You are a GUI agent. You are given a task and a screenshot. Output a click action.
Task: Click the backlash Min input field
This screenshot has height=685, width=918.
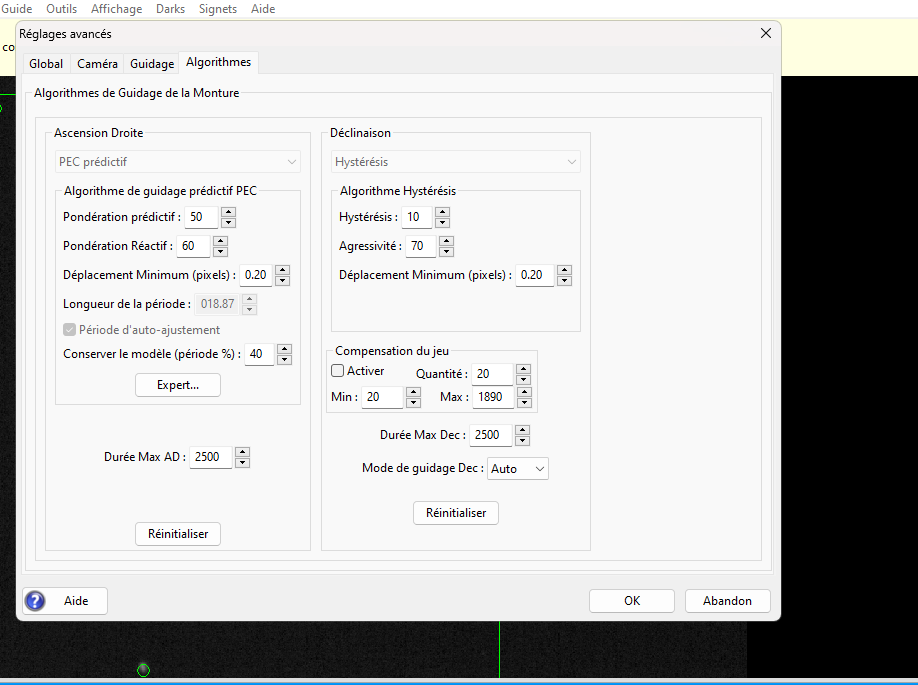point(382,397)
